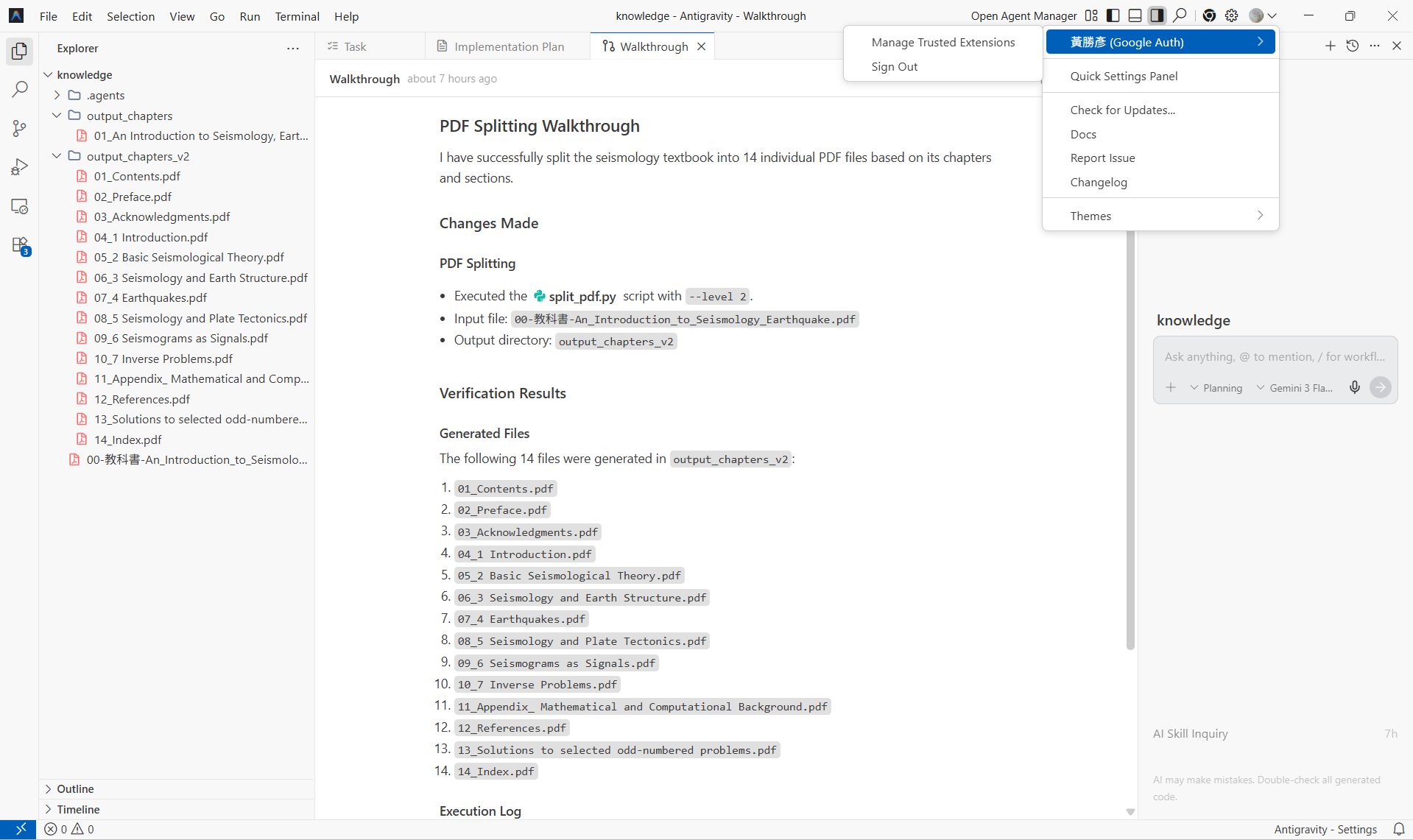Screen dimensions: 1413x840
Task: Open the account dropdown chevron beside avatar
Action: [x=1272, y=15]
